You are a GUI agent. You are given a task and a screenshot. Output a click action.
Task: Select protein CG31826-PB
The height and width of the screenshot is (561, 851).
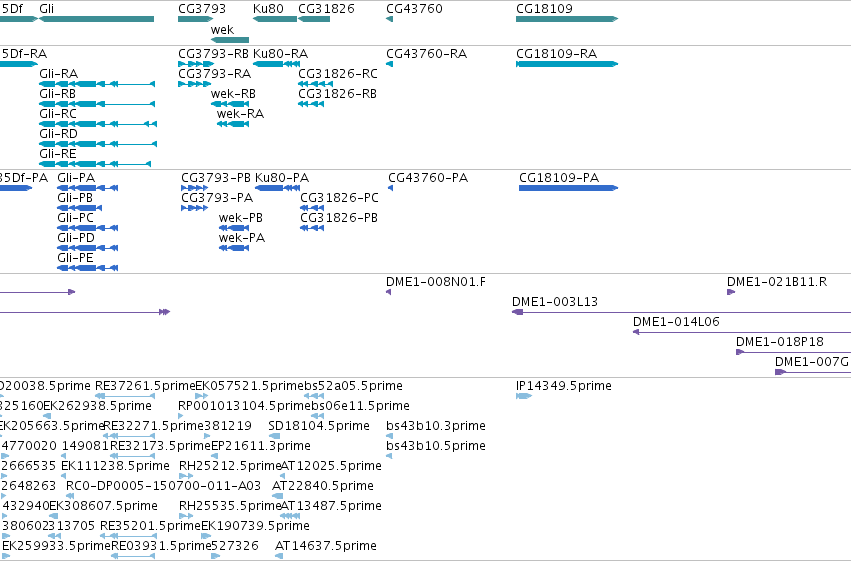(312, 228)
